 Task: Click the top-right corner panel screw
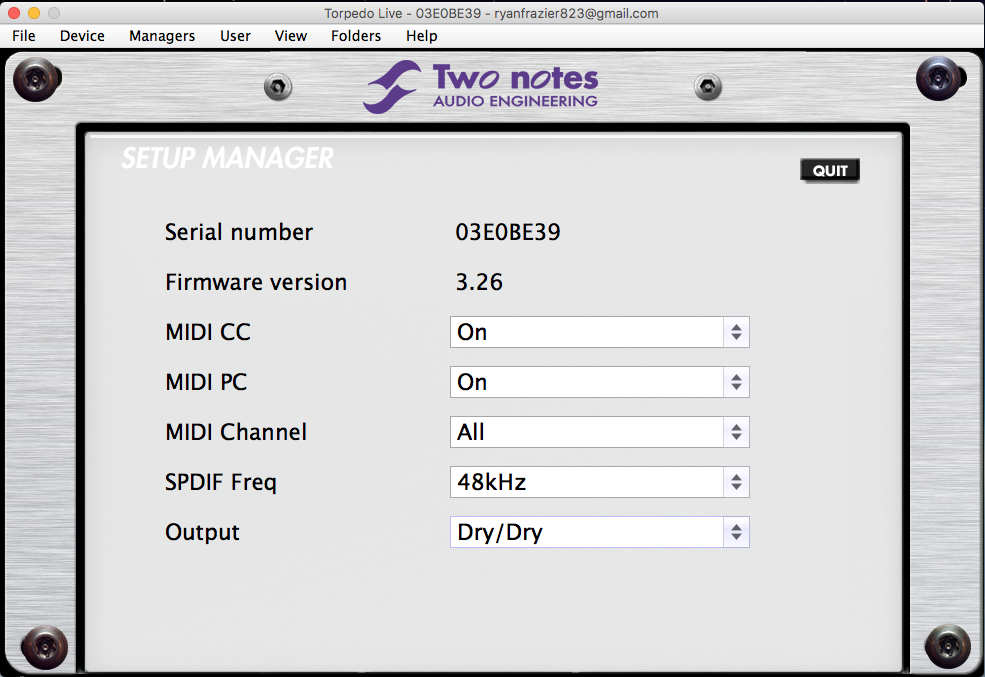click(940, 77)
